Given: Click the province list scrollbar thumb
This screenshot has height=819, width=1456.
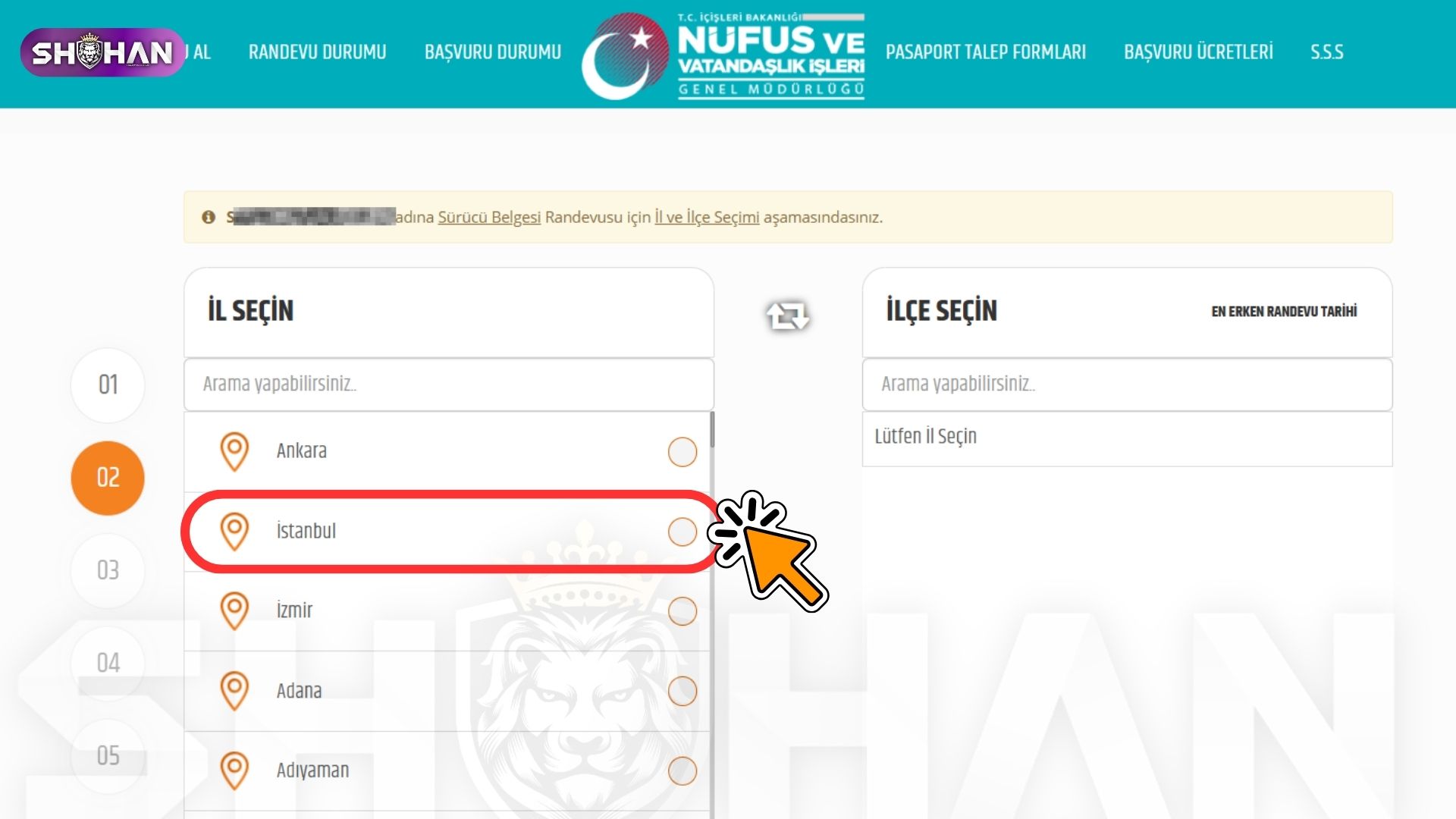Looking at the screenshot, I should click(712, 430).
